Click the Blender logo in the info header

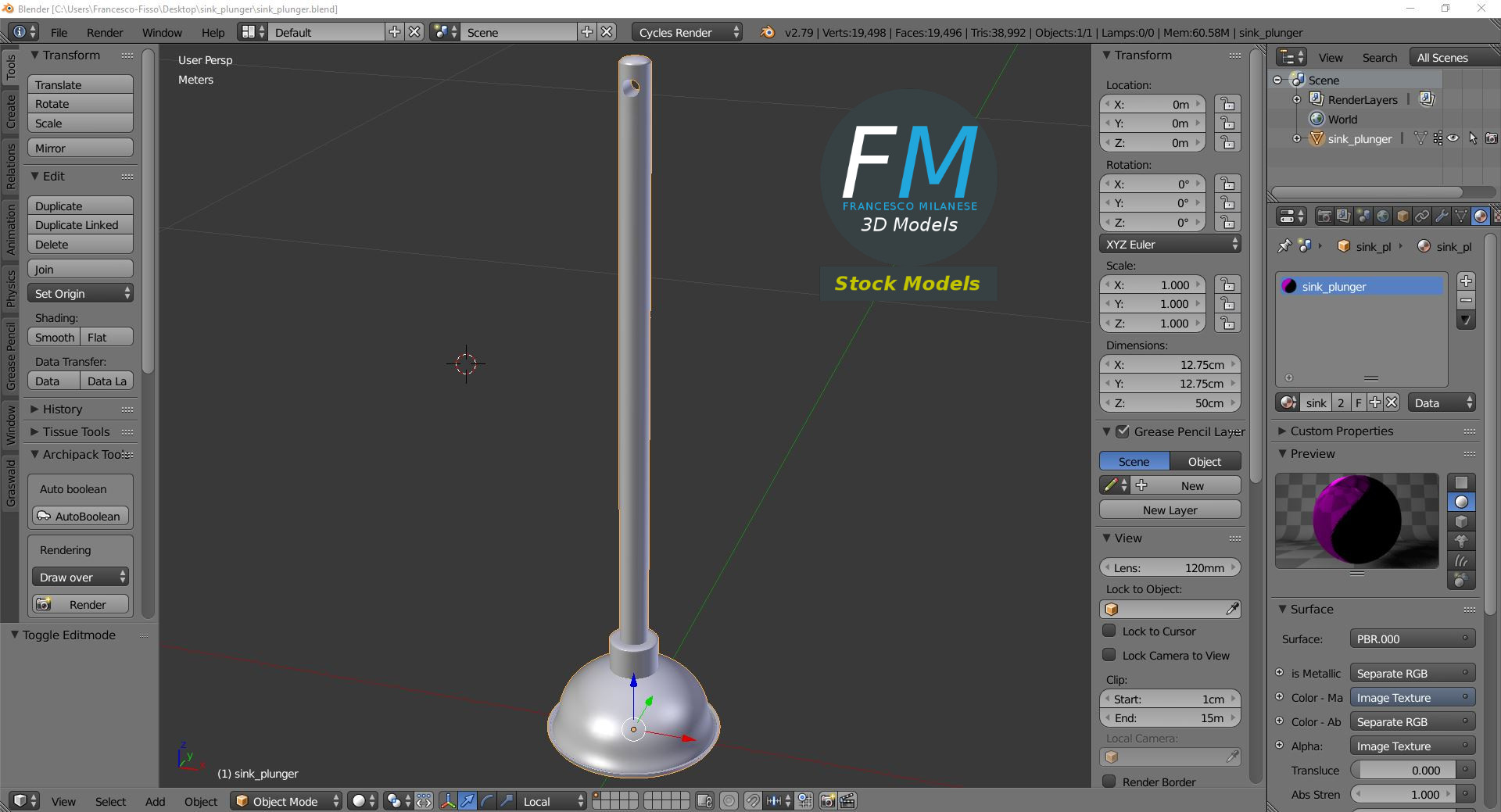point(768,32)
